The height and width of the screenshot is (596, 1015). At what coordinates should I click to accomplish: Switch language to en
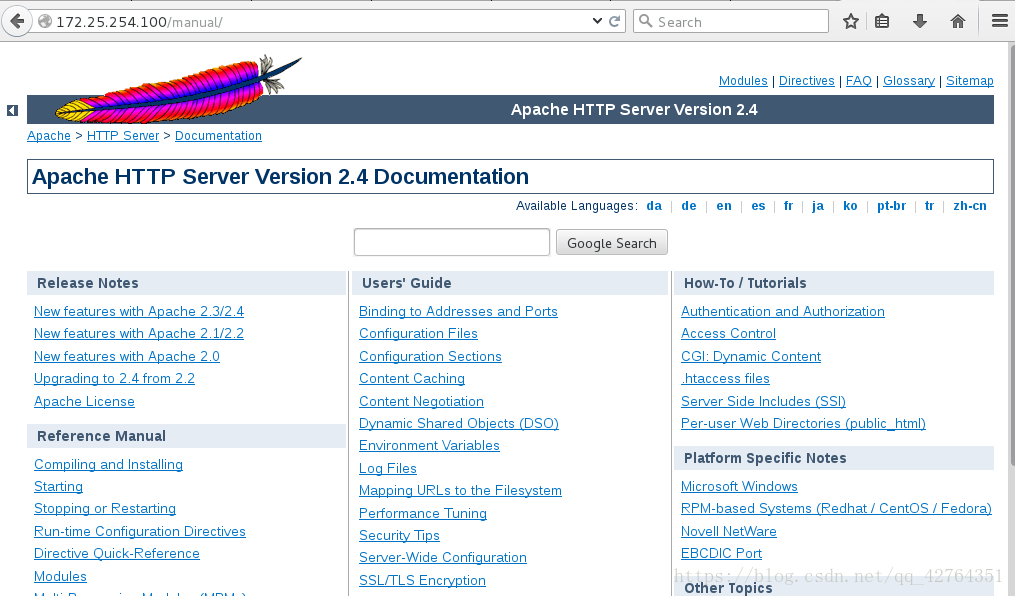[724, 206]
